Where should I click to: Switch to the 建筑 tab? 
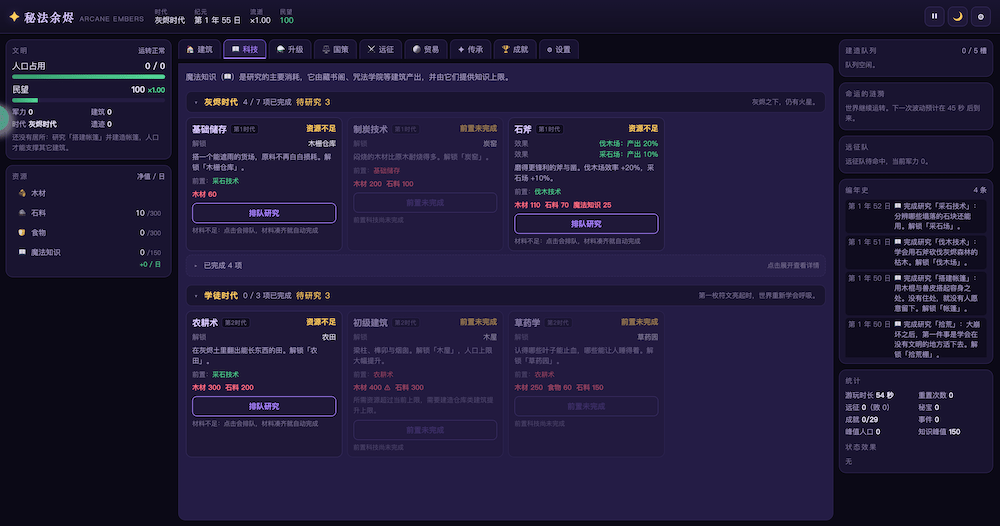click(x=200, y=49)
